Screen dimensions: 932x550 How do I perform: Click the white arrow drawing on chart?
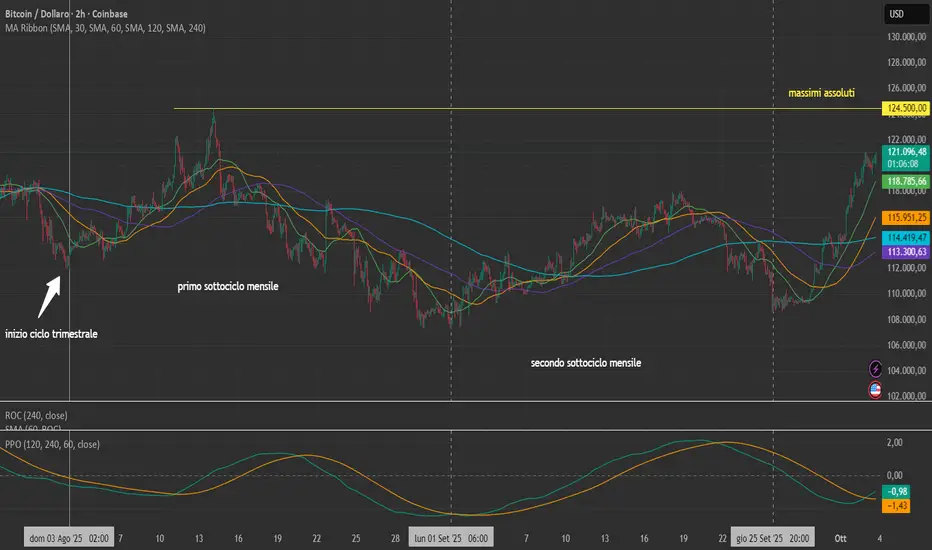tap(51, 291)
